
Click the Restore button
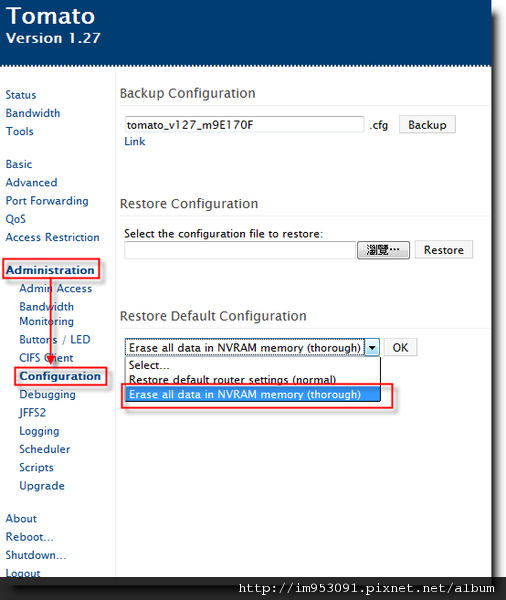pyautogui.click(x=444, y=250)
